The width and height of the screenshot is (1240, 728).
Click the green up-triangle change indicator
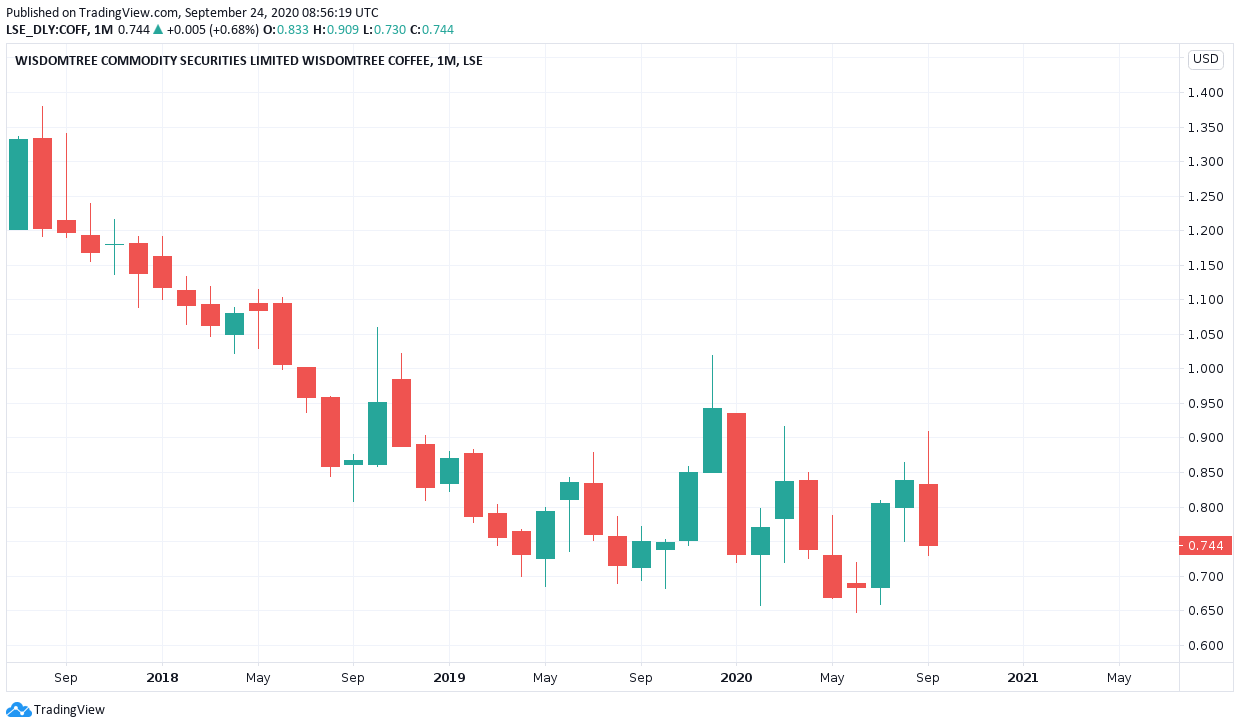[157, 29]
